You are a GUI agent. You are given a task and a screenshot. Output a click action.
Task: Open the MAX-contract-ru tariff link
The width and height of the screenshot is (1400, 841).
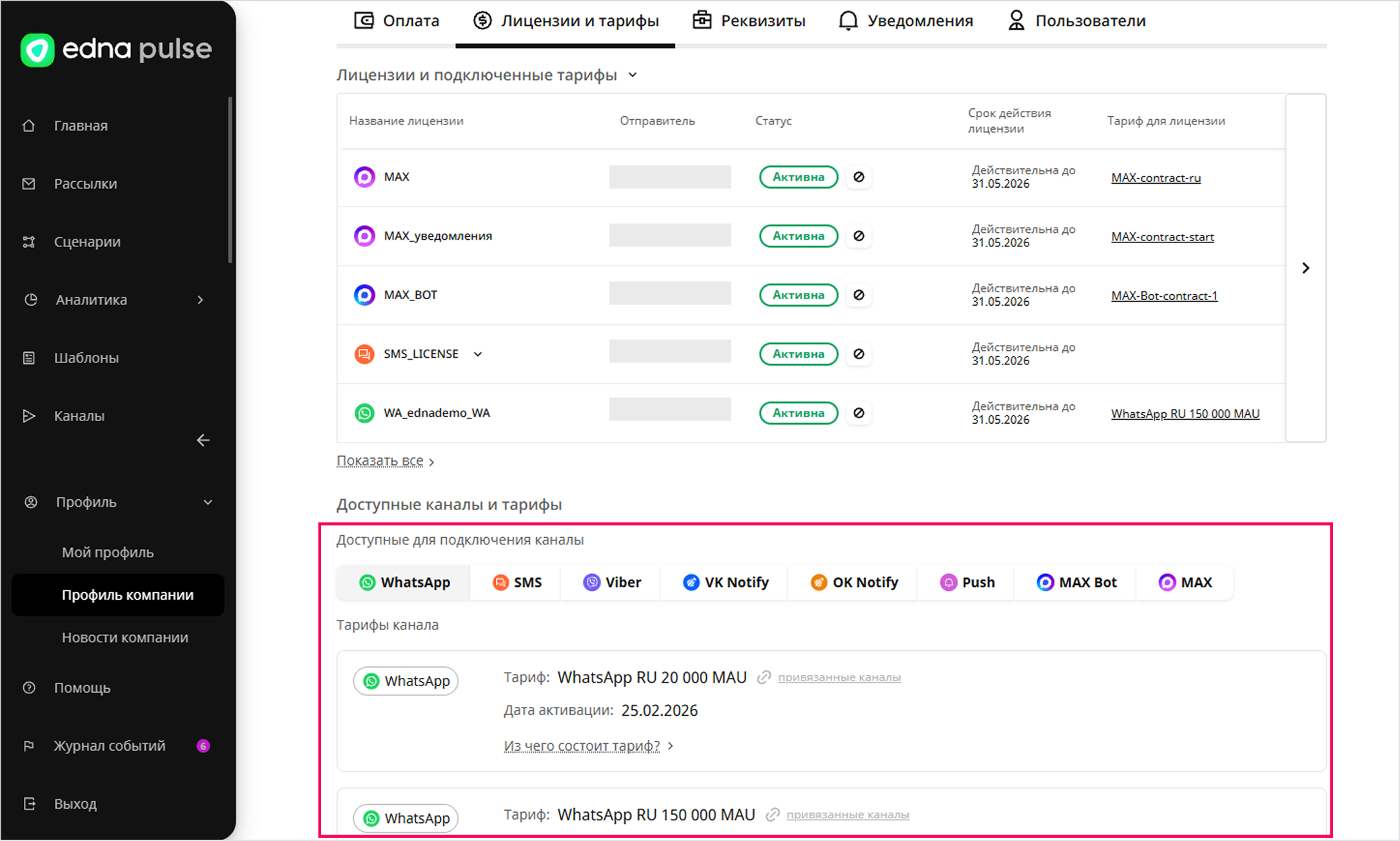click(1156, 178)
